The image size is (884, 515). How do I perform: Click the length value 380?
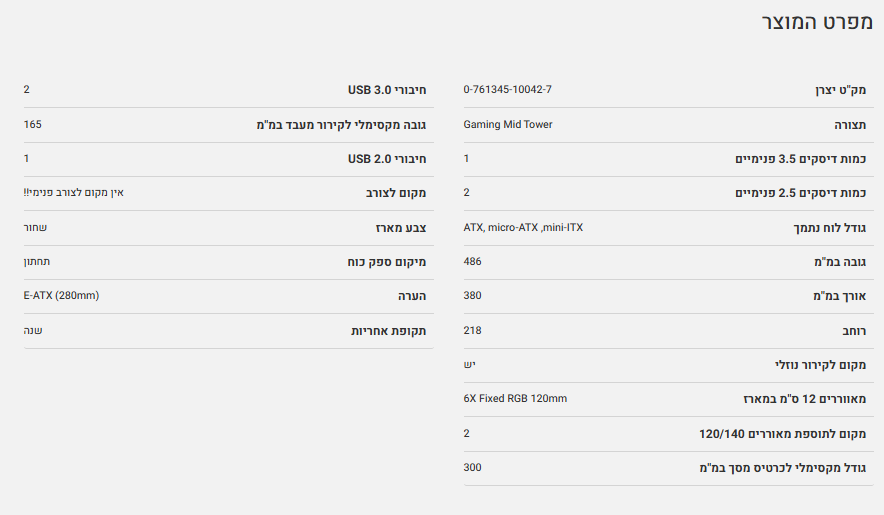point(473,296)
